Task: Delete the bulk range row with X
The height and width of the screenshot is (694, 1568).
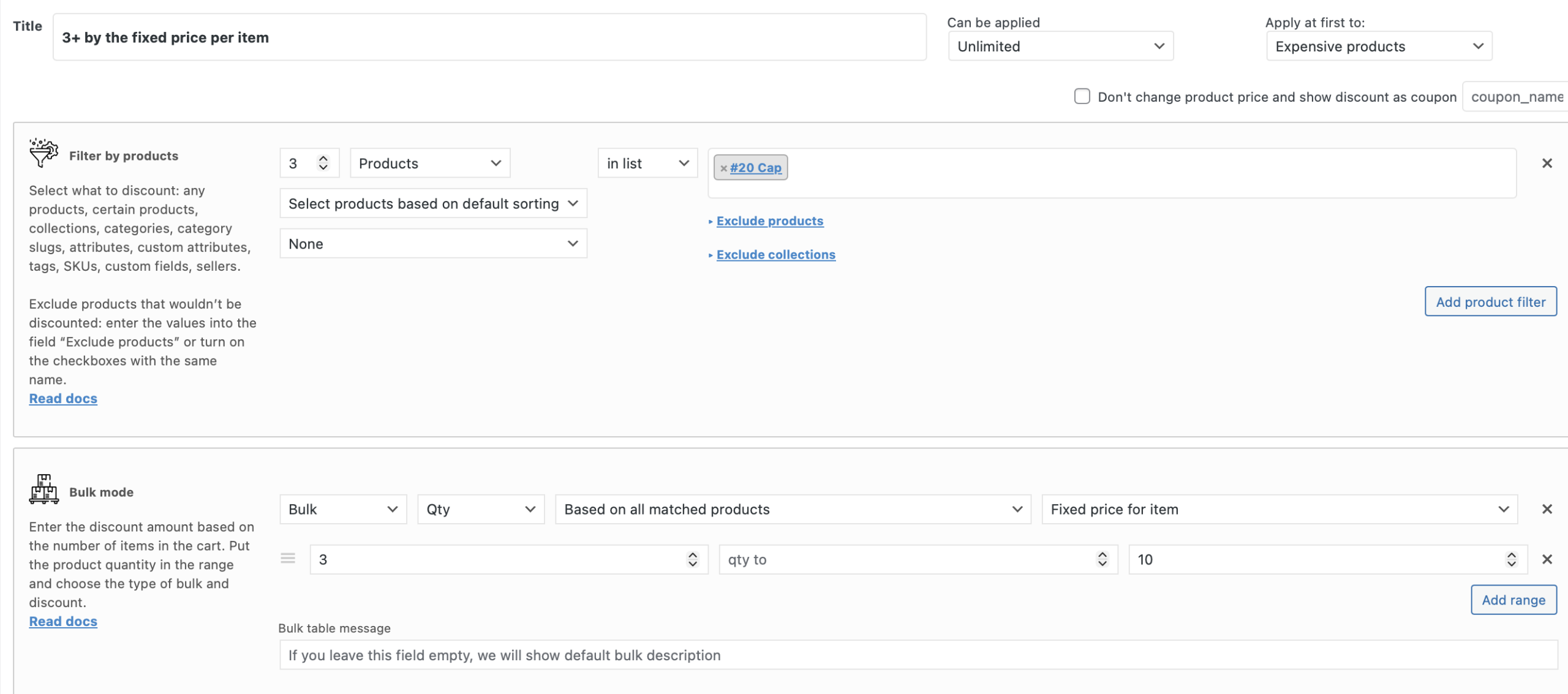Action: pos(1547,559)
